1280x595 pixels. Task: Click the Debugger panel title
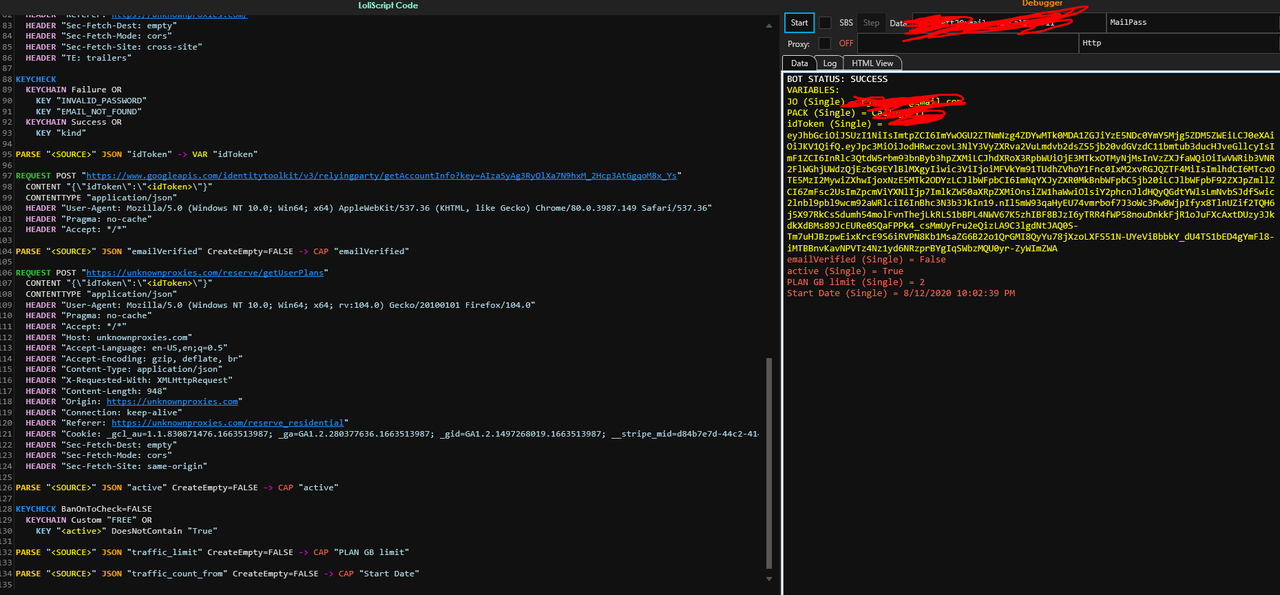pyautogui.click(x=1041, y=4)
